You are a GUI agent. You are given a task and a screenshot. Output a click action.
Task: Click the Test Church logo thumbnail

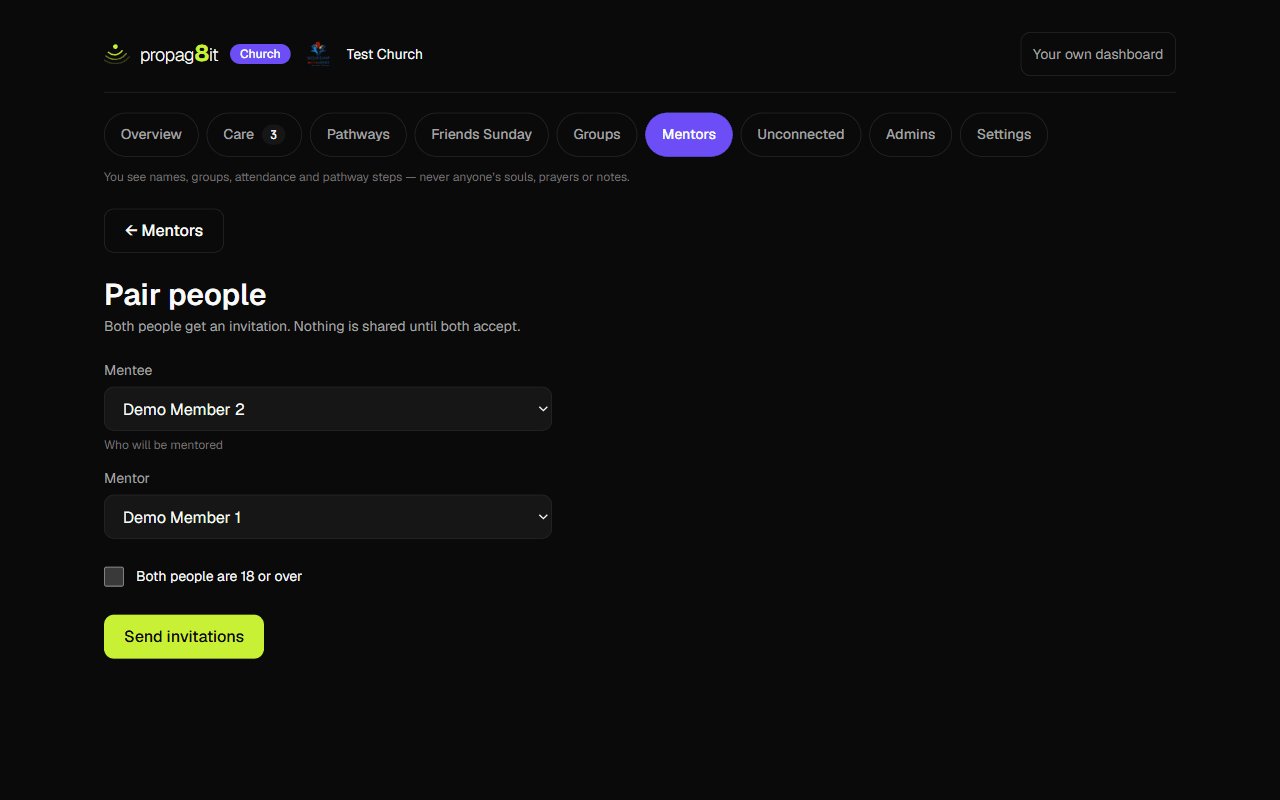click(318, 54)
